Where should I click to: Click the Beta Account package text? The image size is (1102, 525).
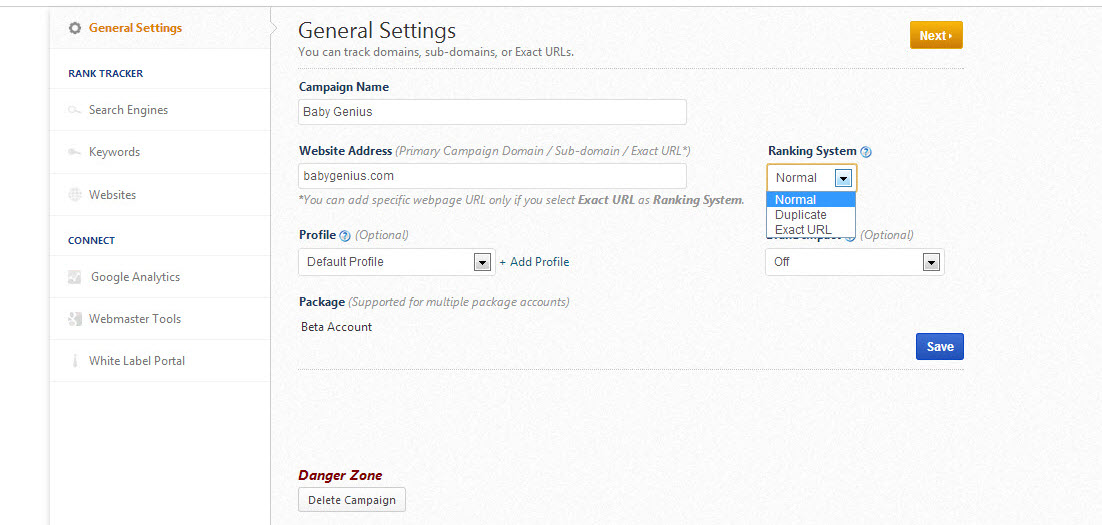pyautogui.click(x=337, y=327)
